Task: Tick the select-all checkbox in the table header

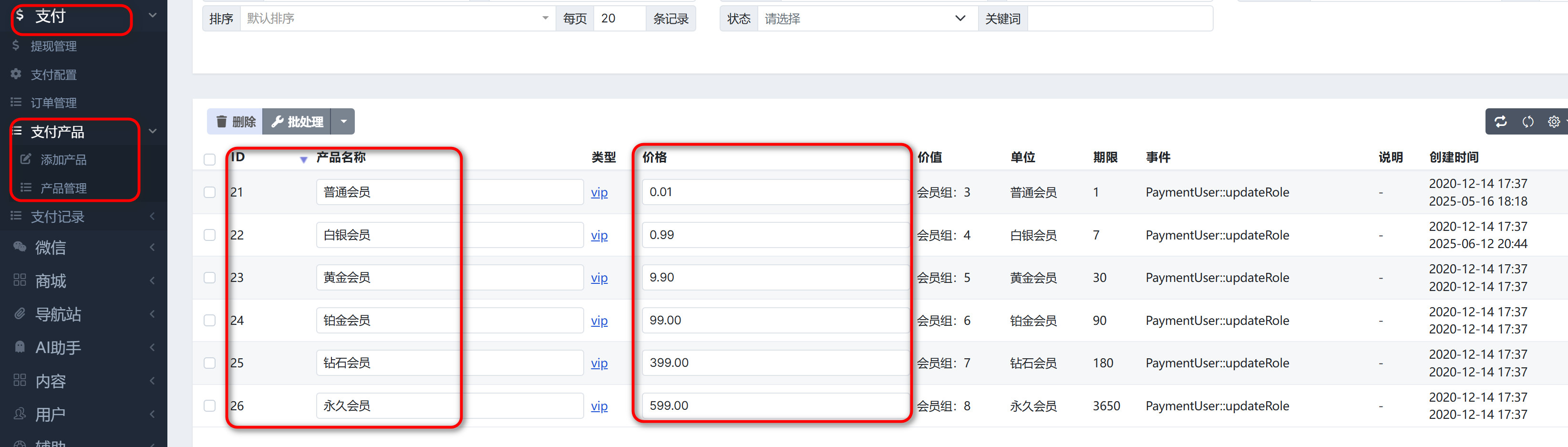Action: (209, 159)
